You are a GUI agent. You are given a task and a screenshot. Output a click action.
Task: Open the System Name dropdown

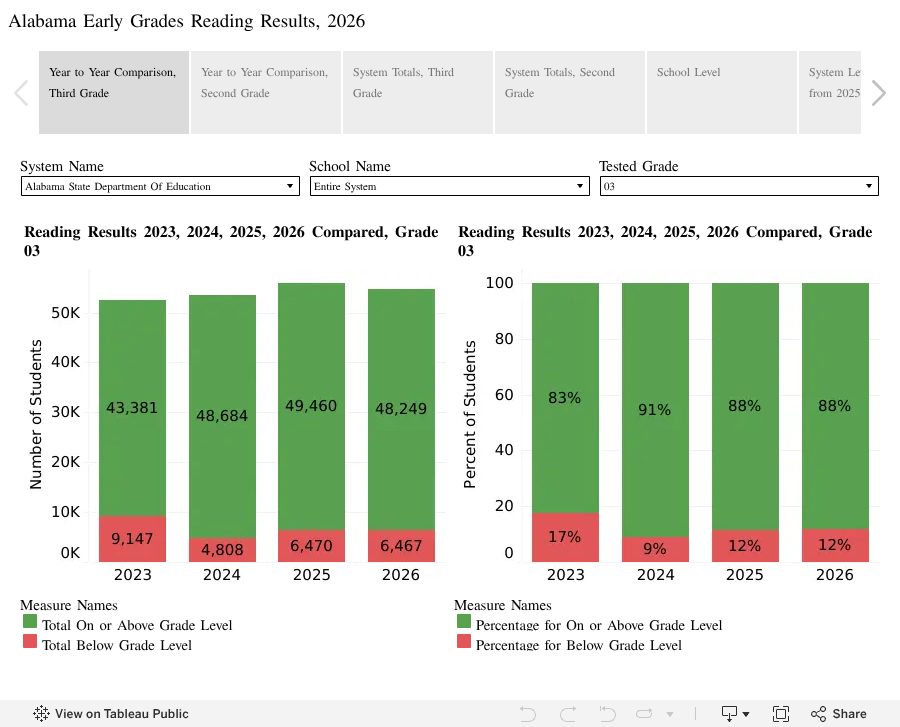(x=160, y=186)
